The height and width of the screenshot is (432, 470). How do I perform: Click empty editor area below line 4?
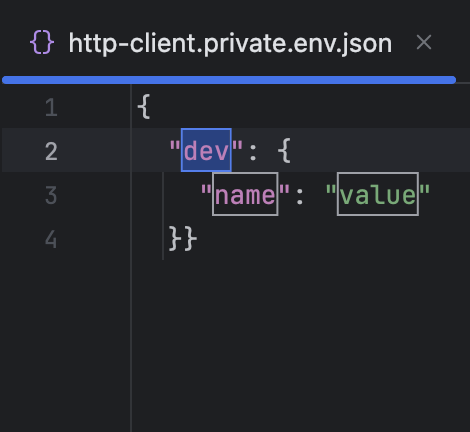(300, 343)
